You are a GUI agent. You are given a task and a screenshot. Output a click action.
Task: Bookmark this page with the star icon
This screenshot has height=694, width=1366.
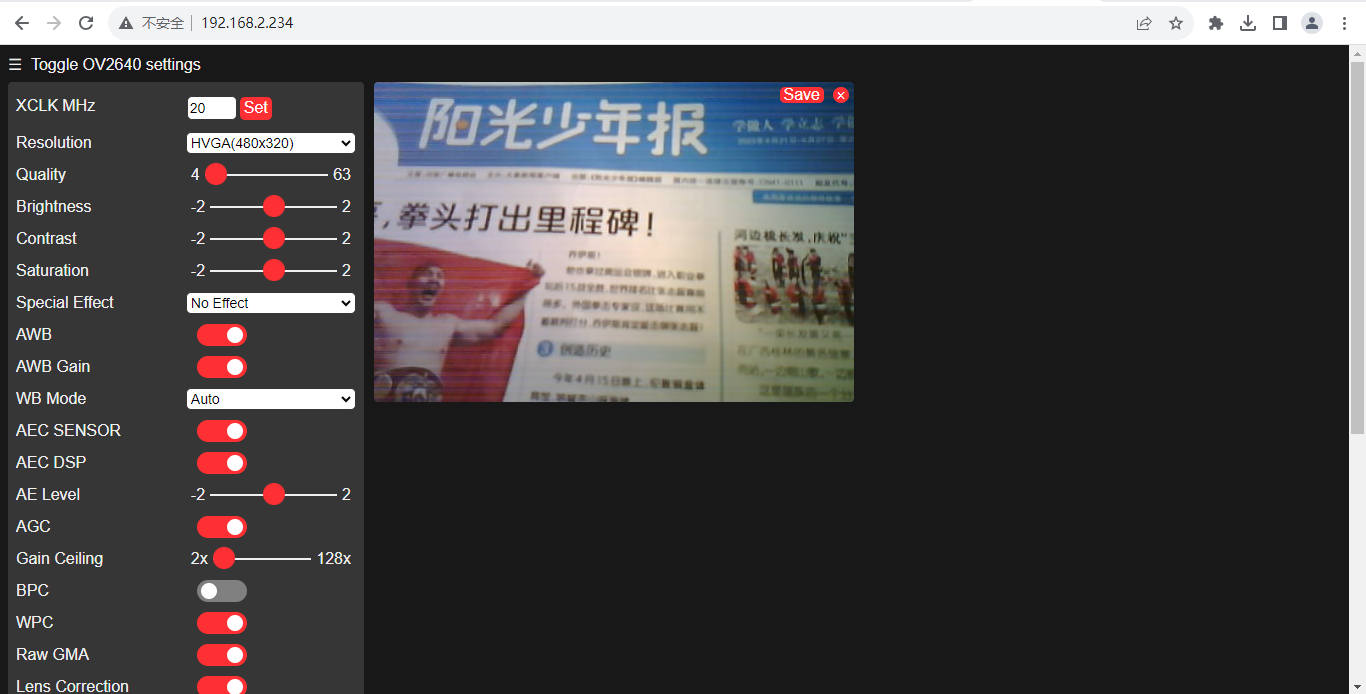[1176, 23]
